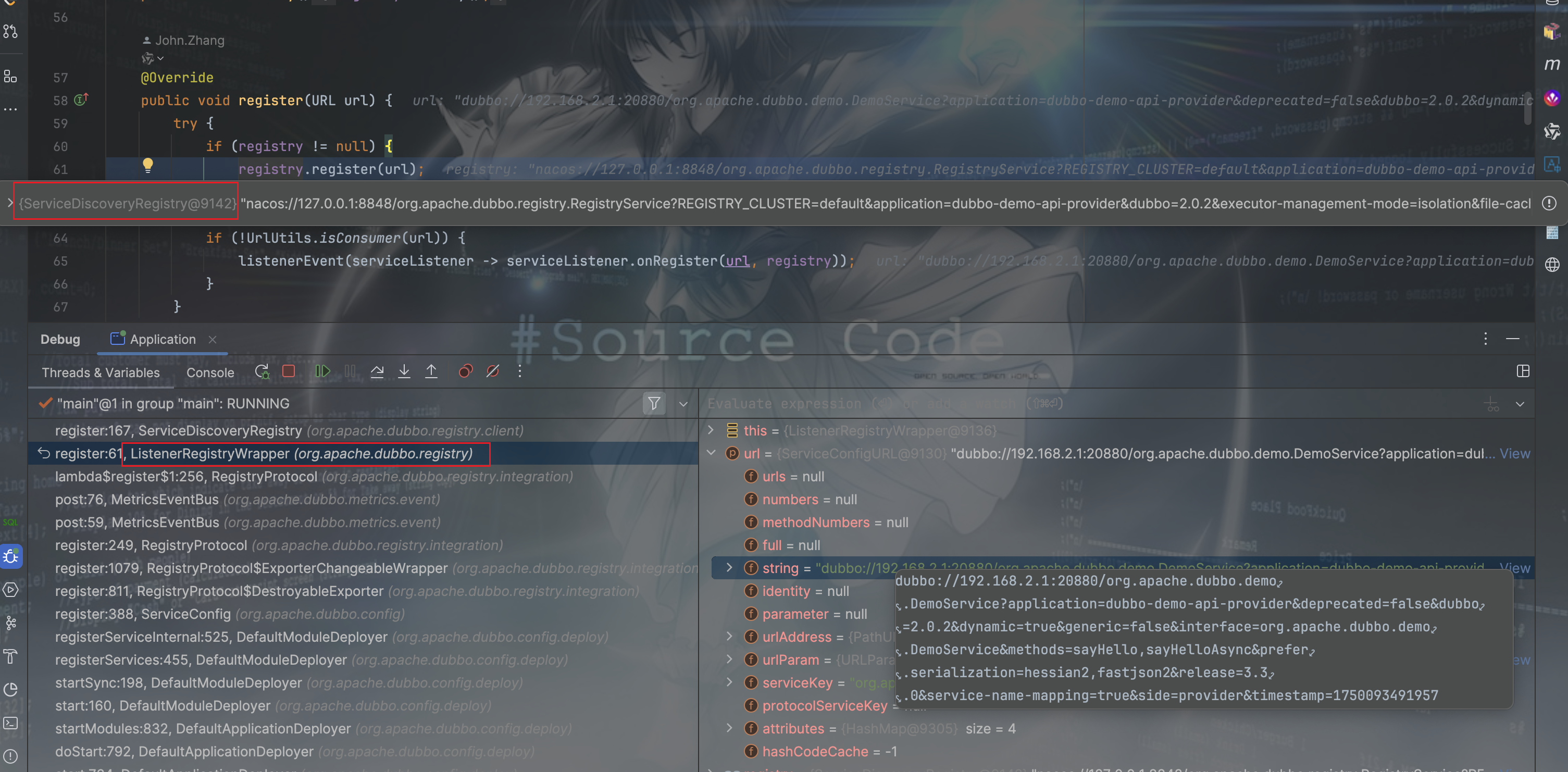This screenshot has width=1568, height=772.
Task: Expand the evaluate expression history dropdown
Action: point(1520,404)
